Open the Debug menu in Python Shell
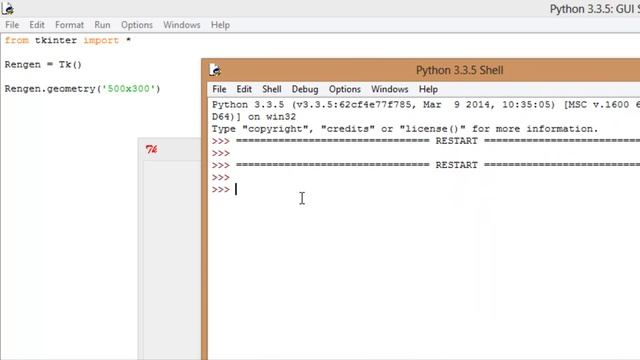 pyautogui.click(x=305, y=89)
